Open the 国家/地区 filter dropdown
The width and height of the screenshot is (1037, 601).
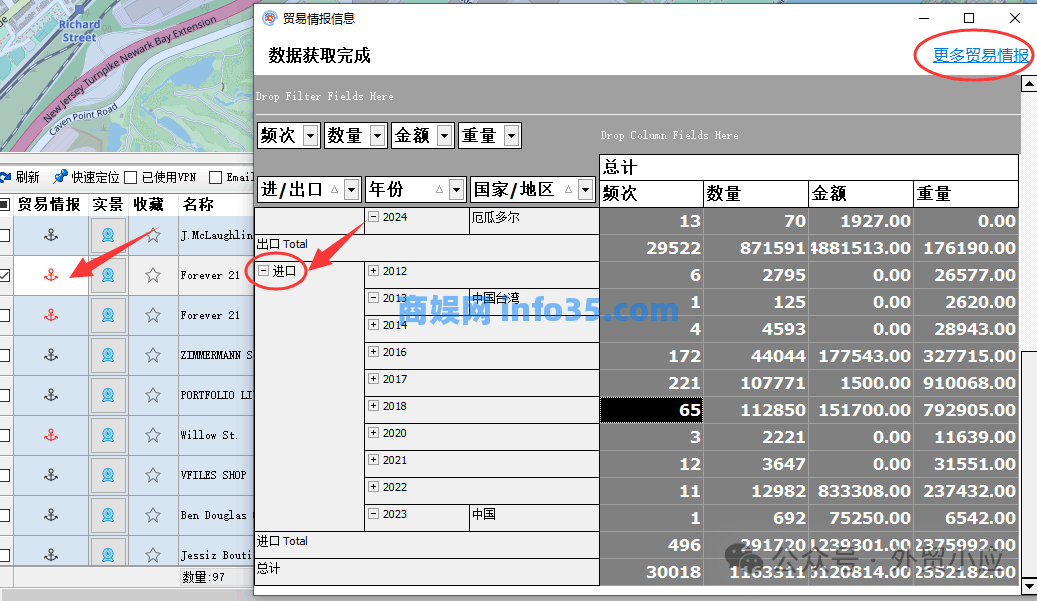[x=585, y=190]
